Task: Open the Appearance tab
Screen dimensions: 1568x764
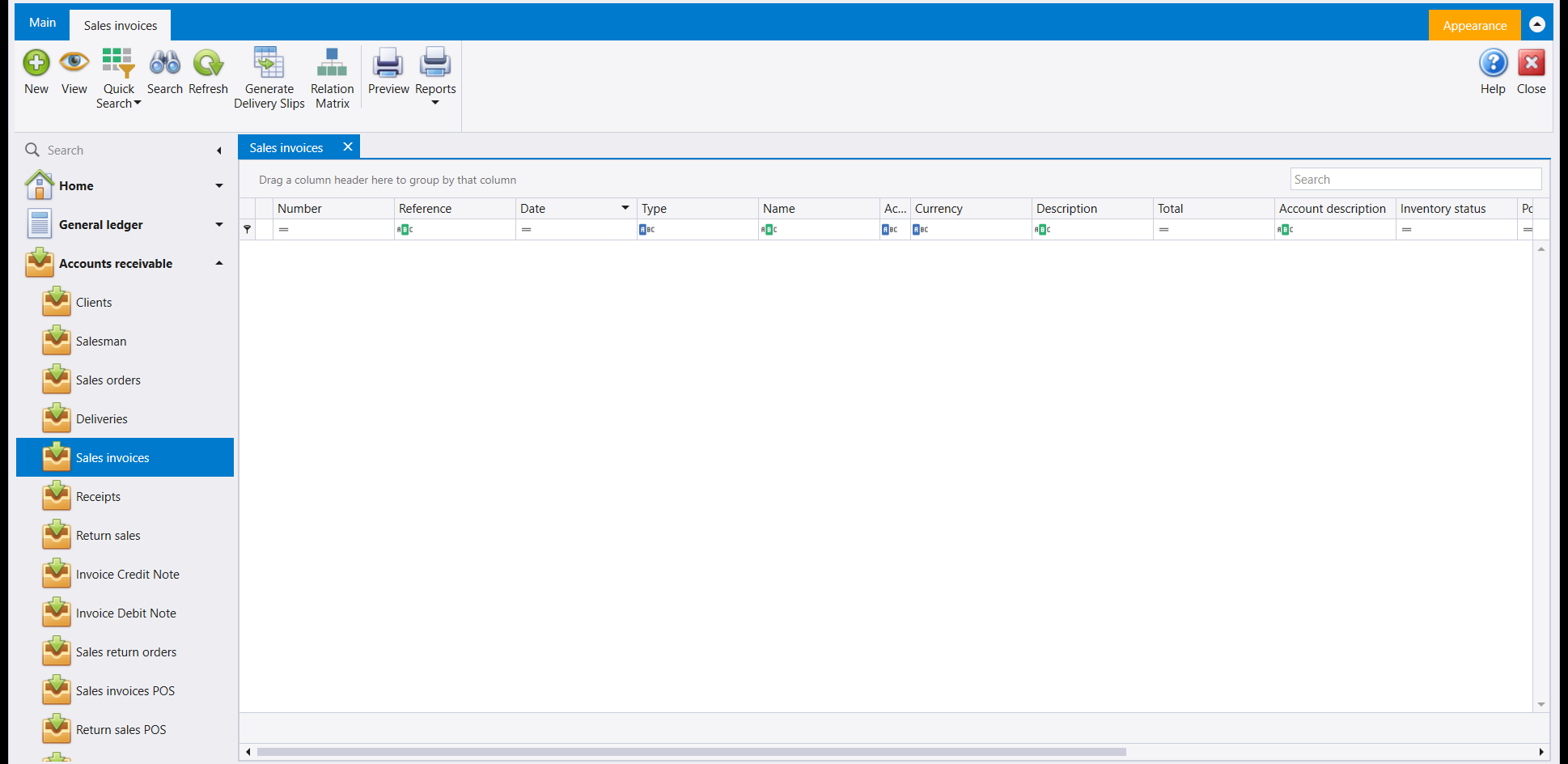Action: click(1474, 25)
